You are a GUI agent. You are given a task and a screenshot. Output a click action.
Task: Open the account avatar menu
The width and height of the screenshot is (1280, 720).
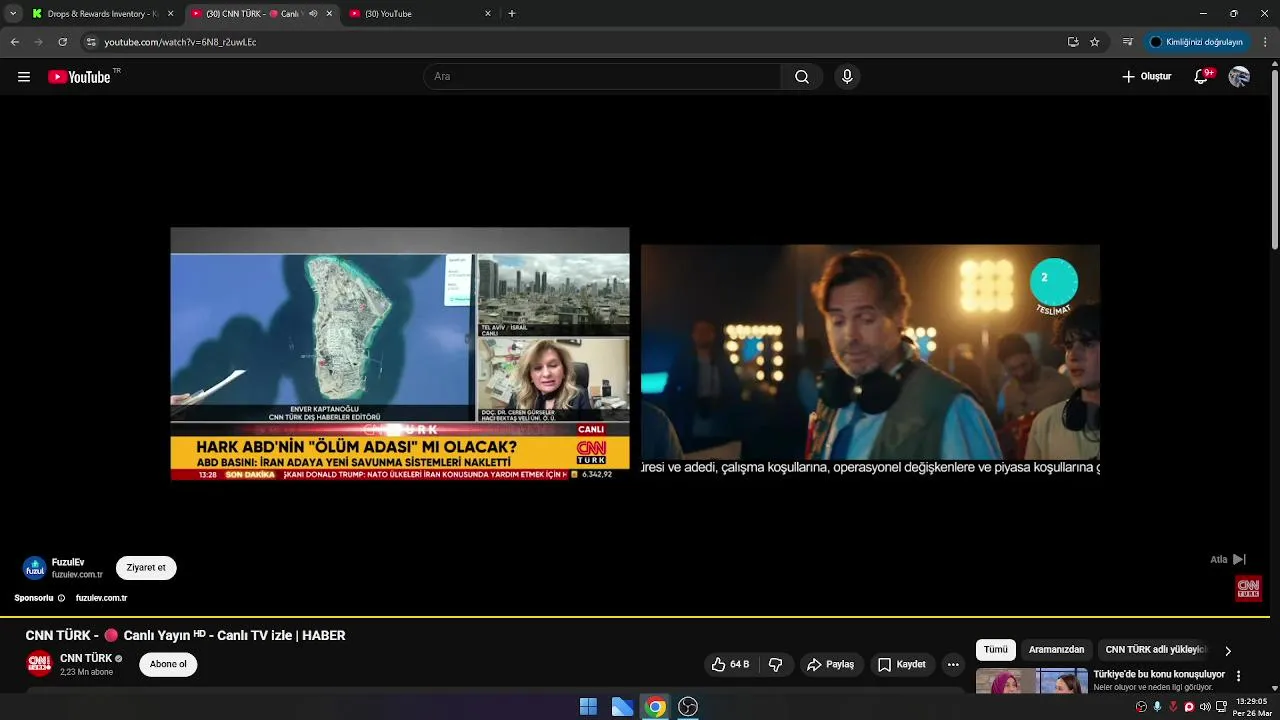pos(1239,77)
